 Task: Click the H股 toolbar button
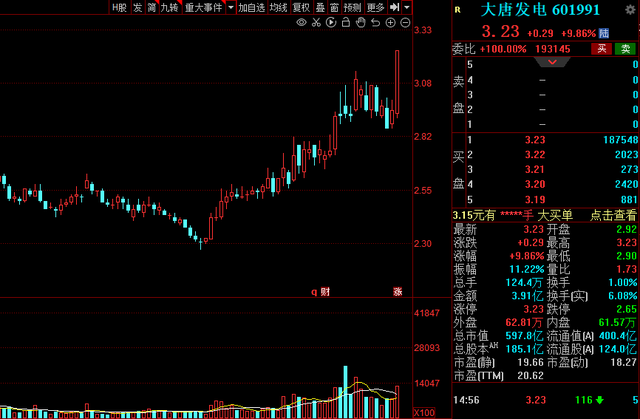pyautogui.click(x=120, y=7)
